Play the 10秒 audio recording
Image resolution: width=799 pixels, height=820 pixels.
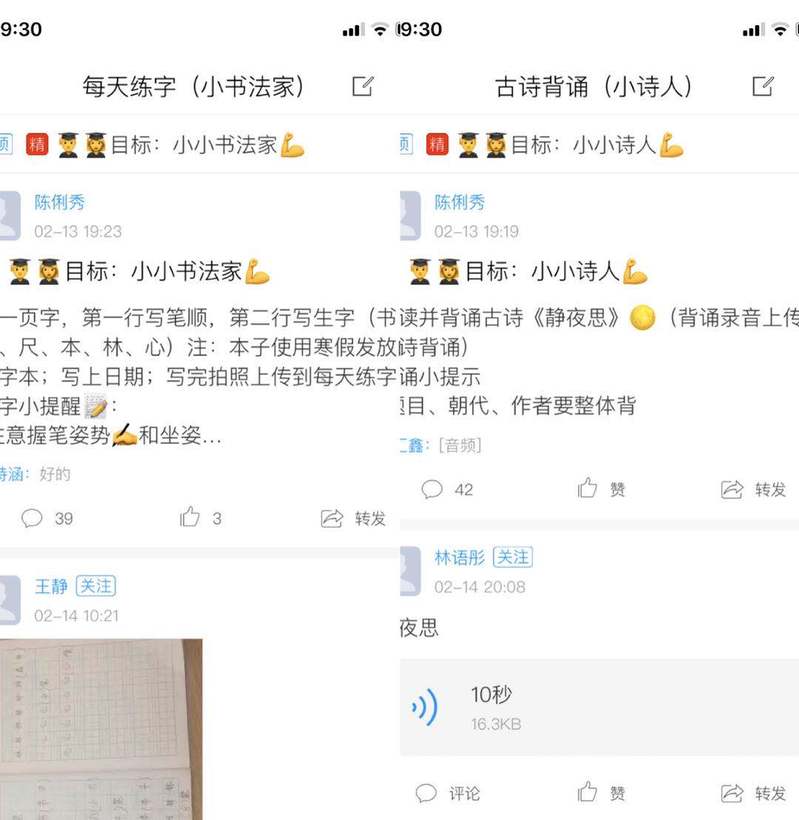pos(599,707)
